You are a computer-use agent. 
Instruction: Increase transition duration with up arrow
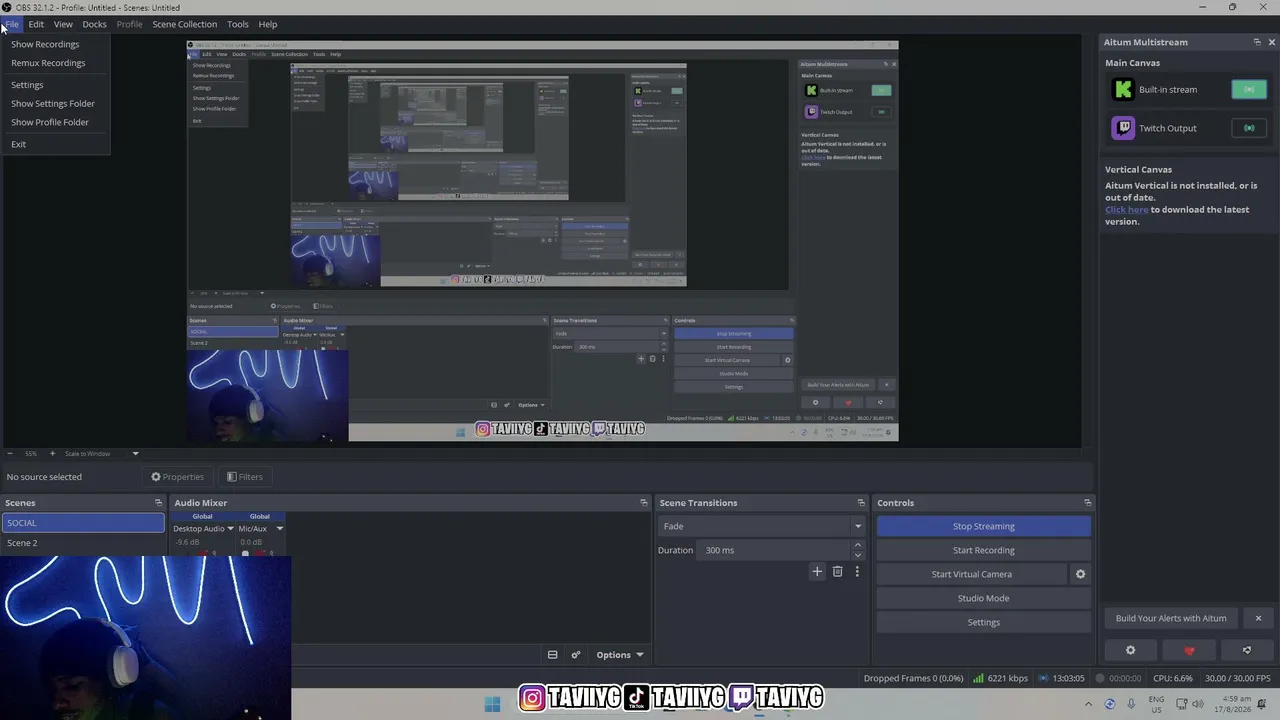click(x=857, y=545)
